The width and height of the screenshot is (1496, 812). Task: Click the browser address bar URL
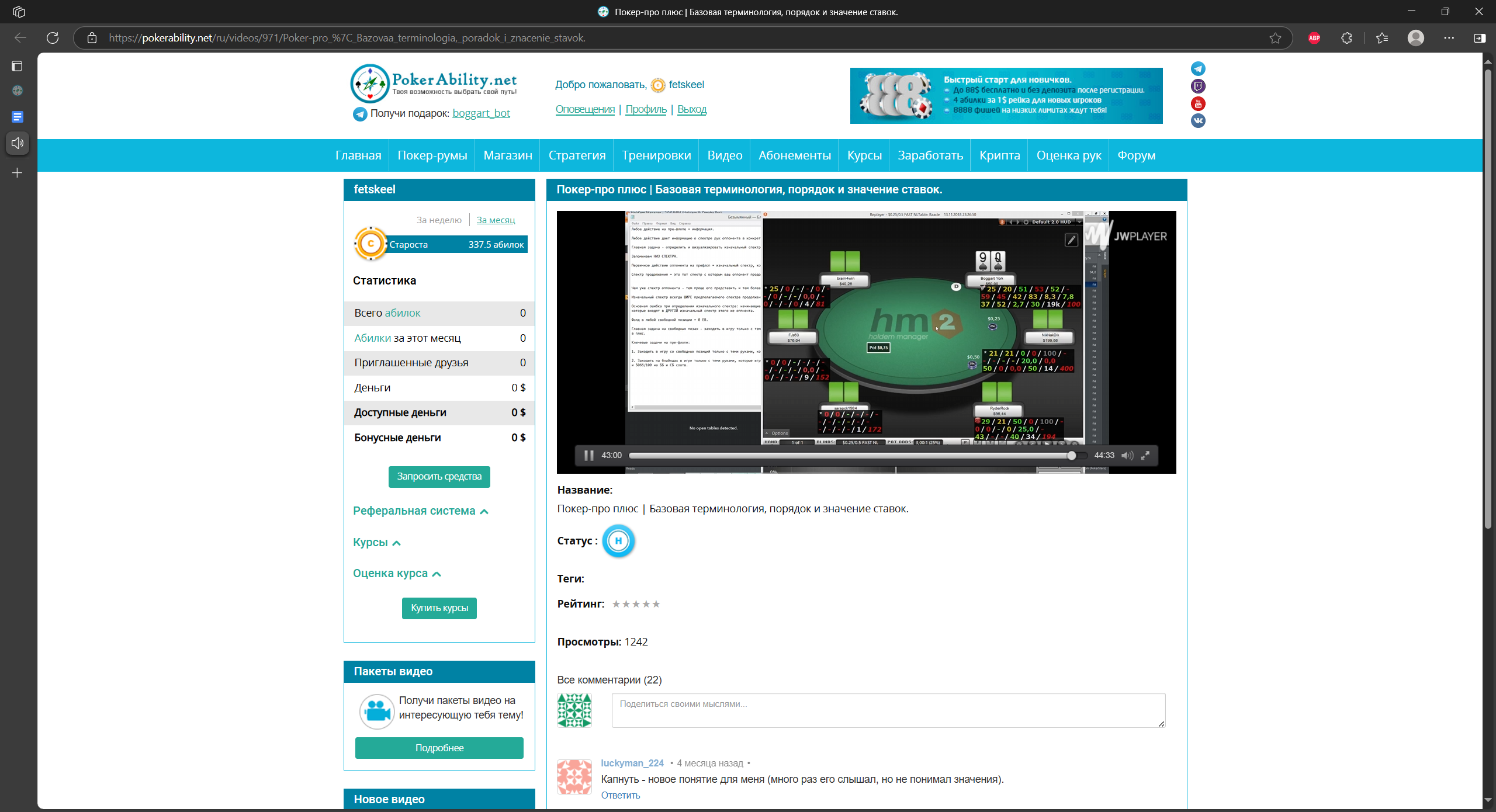[x=347, y=38]
